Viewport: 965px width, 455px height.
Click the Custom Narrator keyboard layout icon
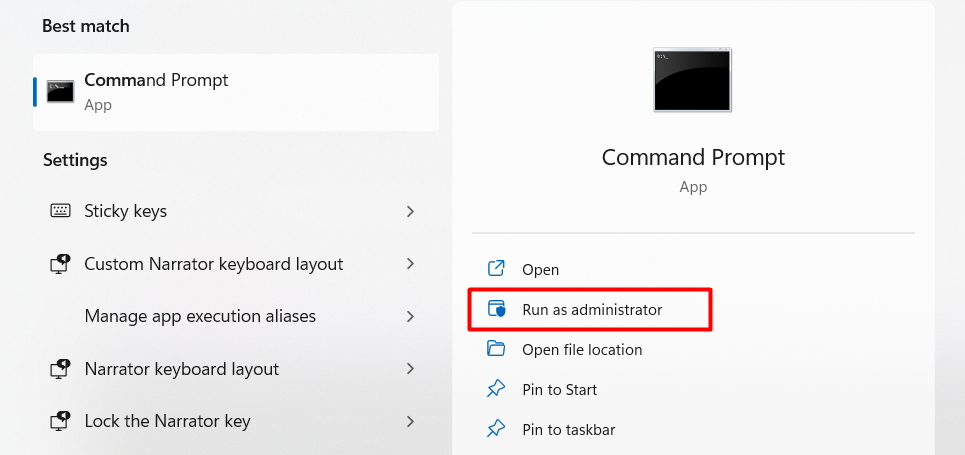tap(60, 264)
